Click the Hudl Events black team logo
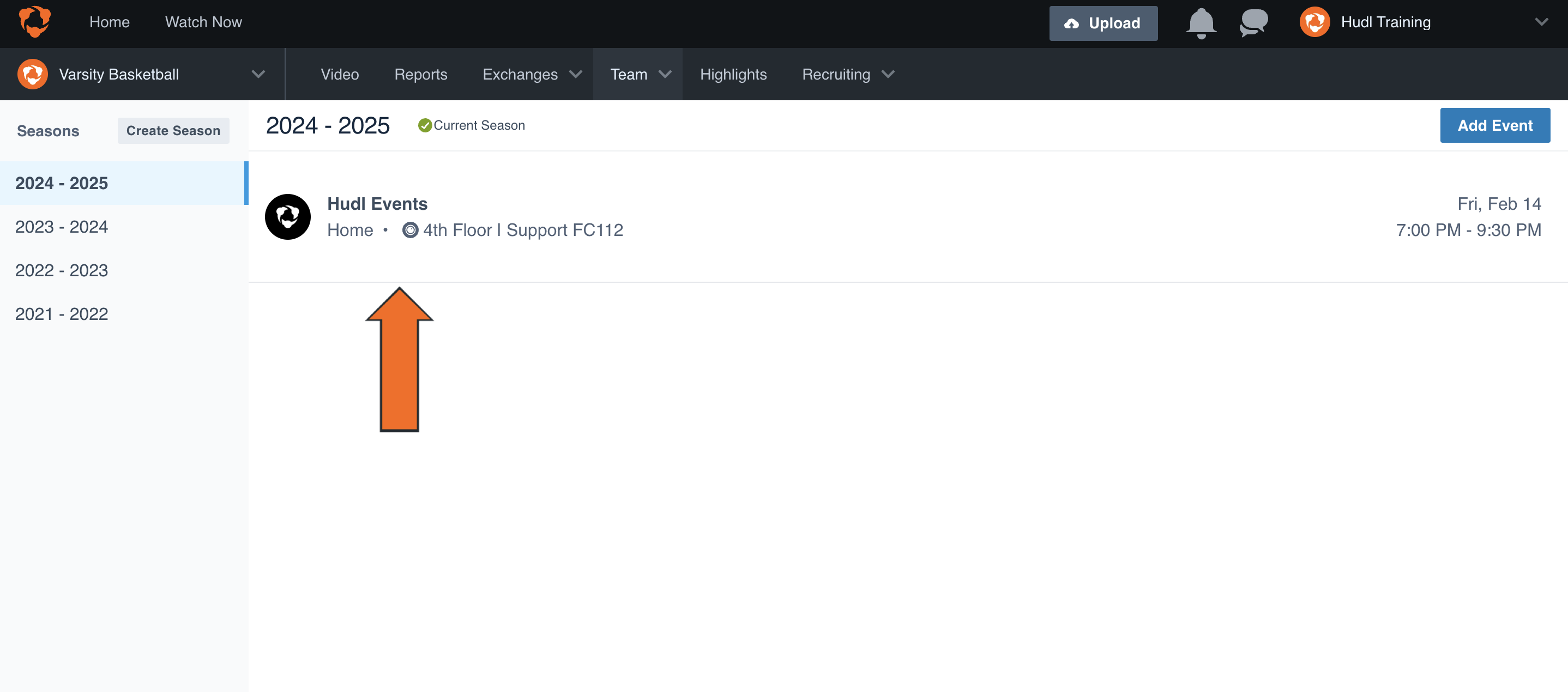The image size is (1568, 692). (x=288, y=217)
